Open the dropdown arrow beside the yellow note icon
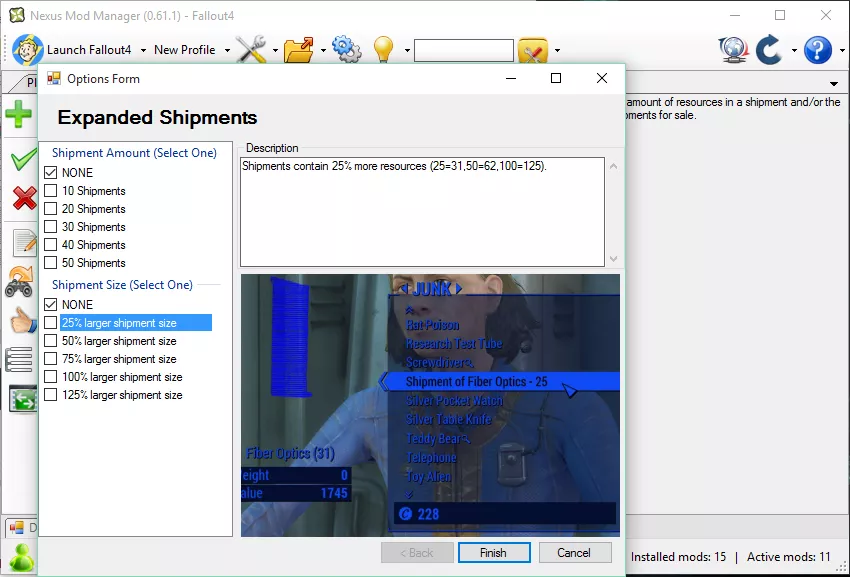Screen dimensions: 850x577 557,50
